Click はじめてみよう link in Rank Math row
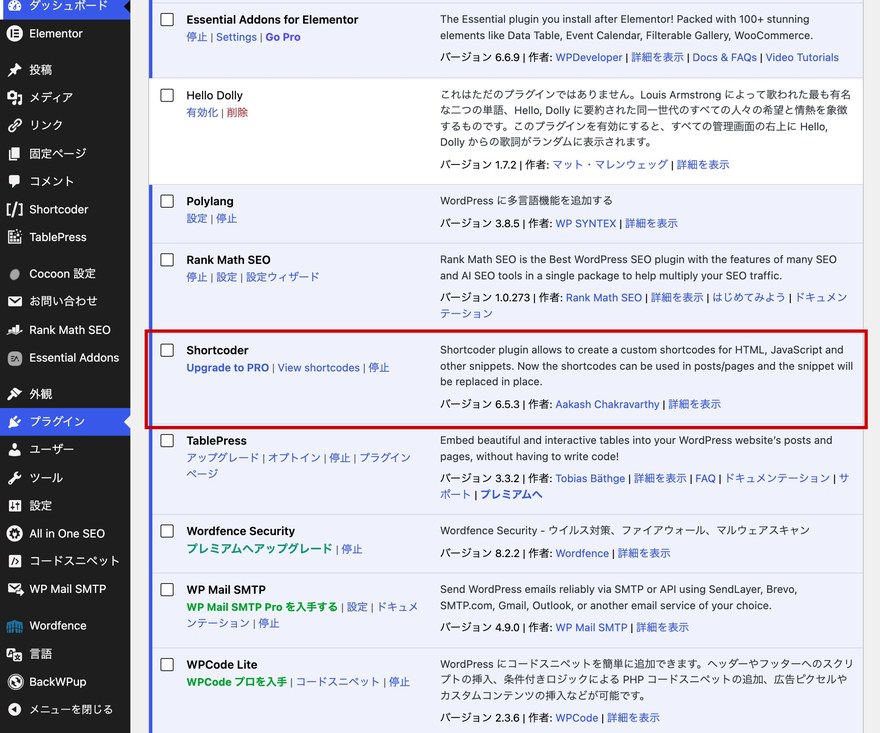Image resolution: width=880 pixels, height=733 pixels. point(749,297)
